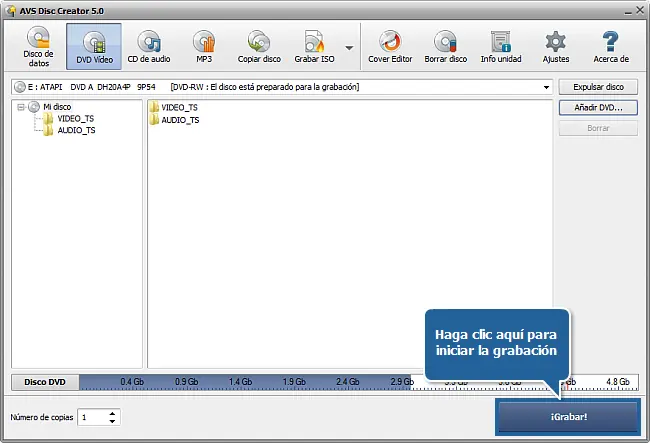Open the Grabar ISO tool
The width and height of the screenshot is (650, 443).
tap(314, 46)
